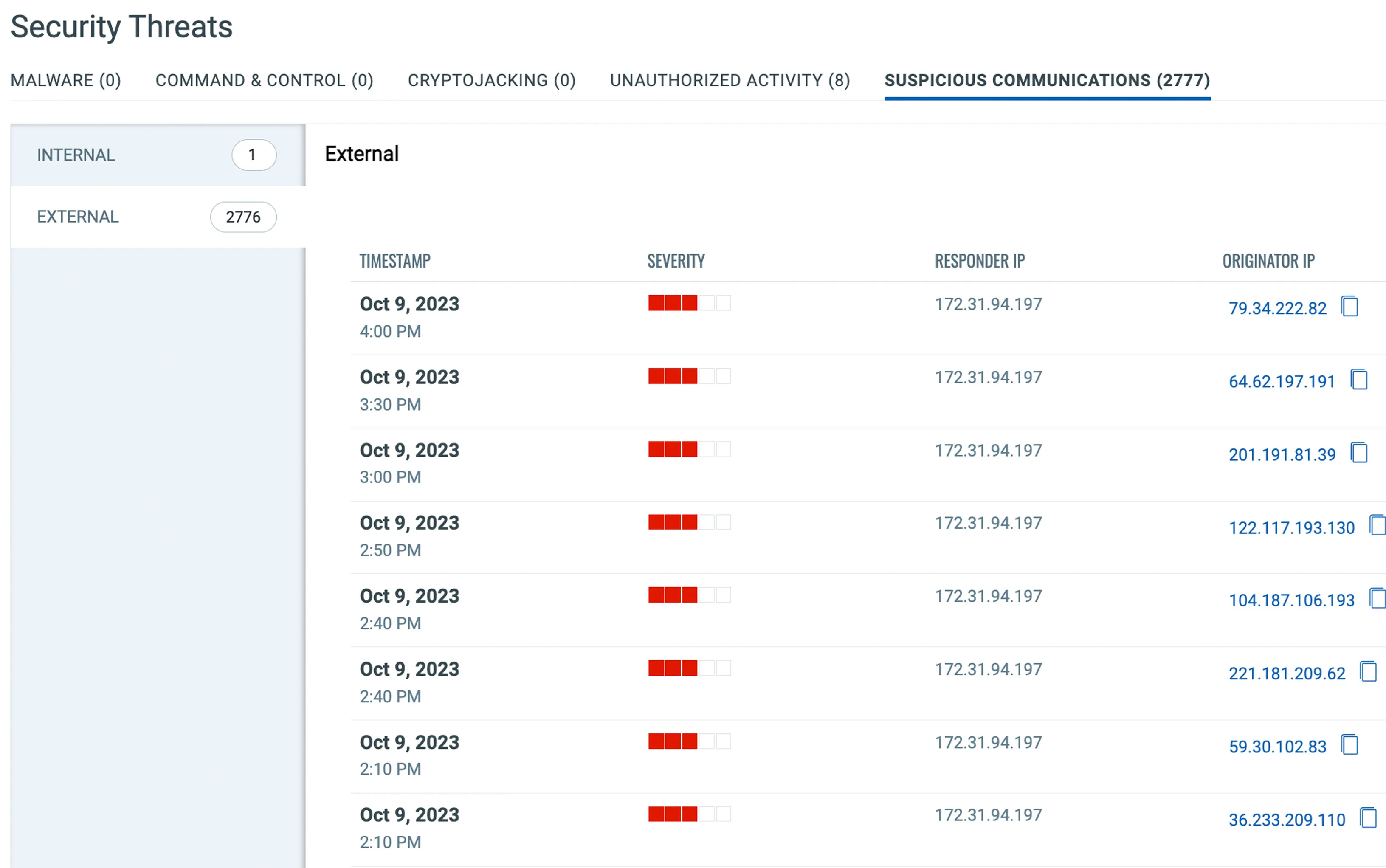The width and height of the screenshot is (1386, 868).
Task: Copy originator IP 79.34.222.82 with clipboard icon
Action: (x=1349, y=307)
